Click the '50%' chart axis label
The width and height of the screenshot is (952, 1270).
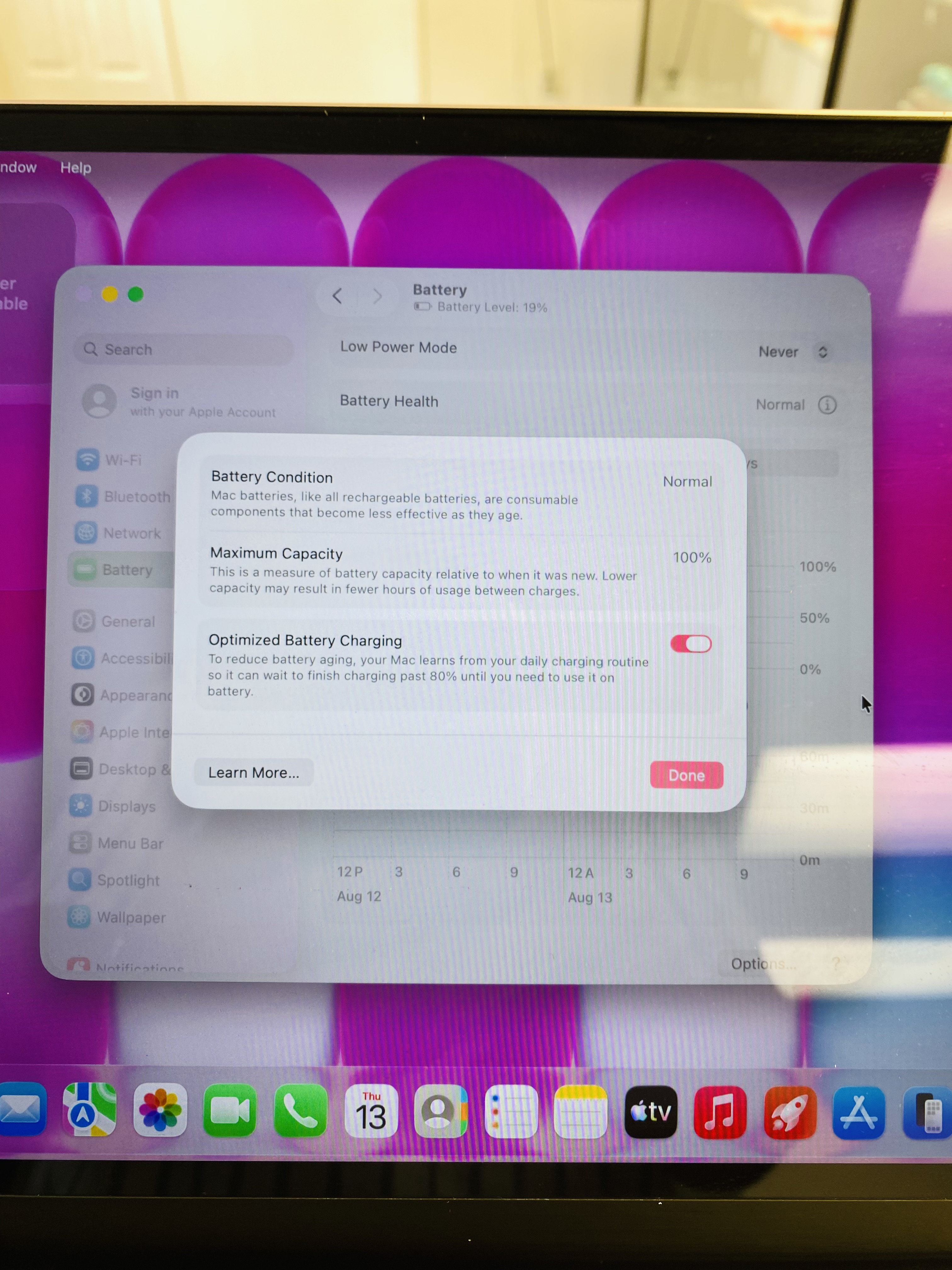coord(814,618)
